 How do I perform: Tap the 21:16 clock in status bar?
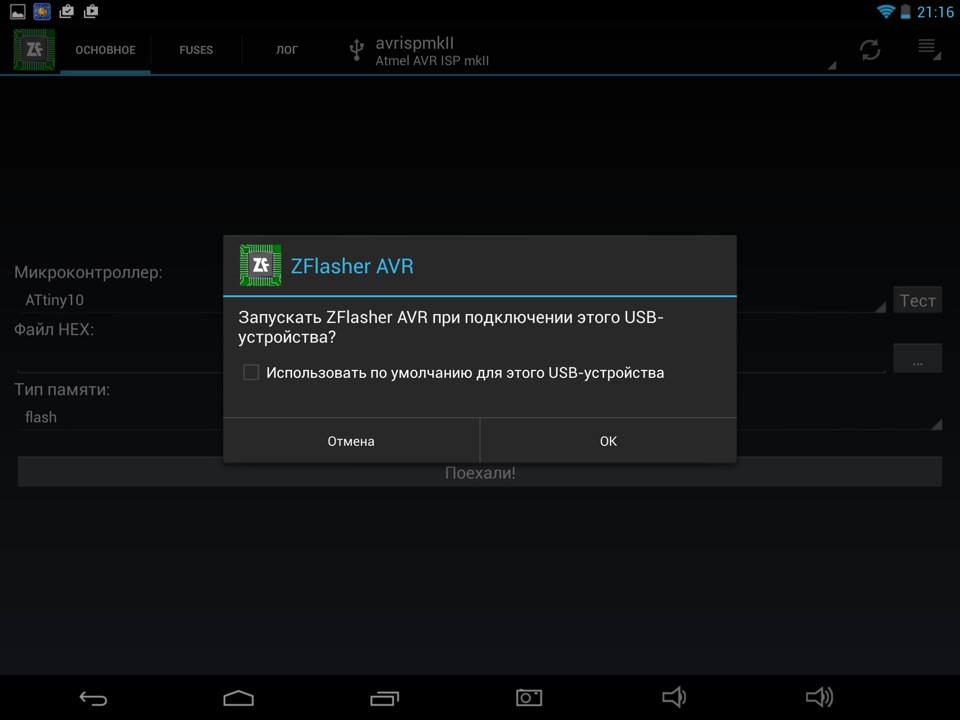click(936, 12)
